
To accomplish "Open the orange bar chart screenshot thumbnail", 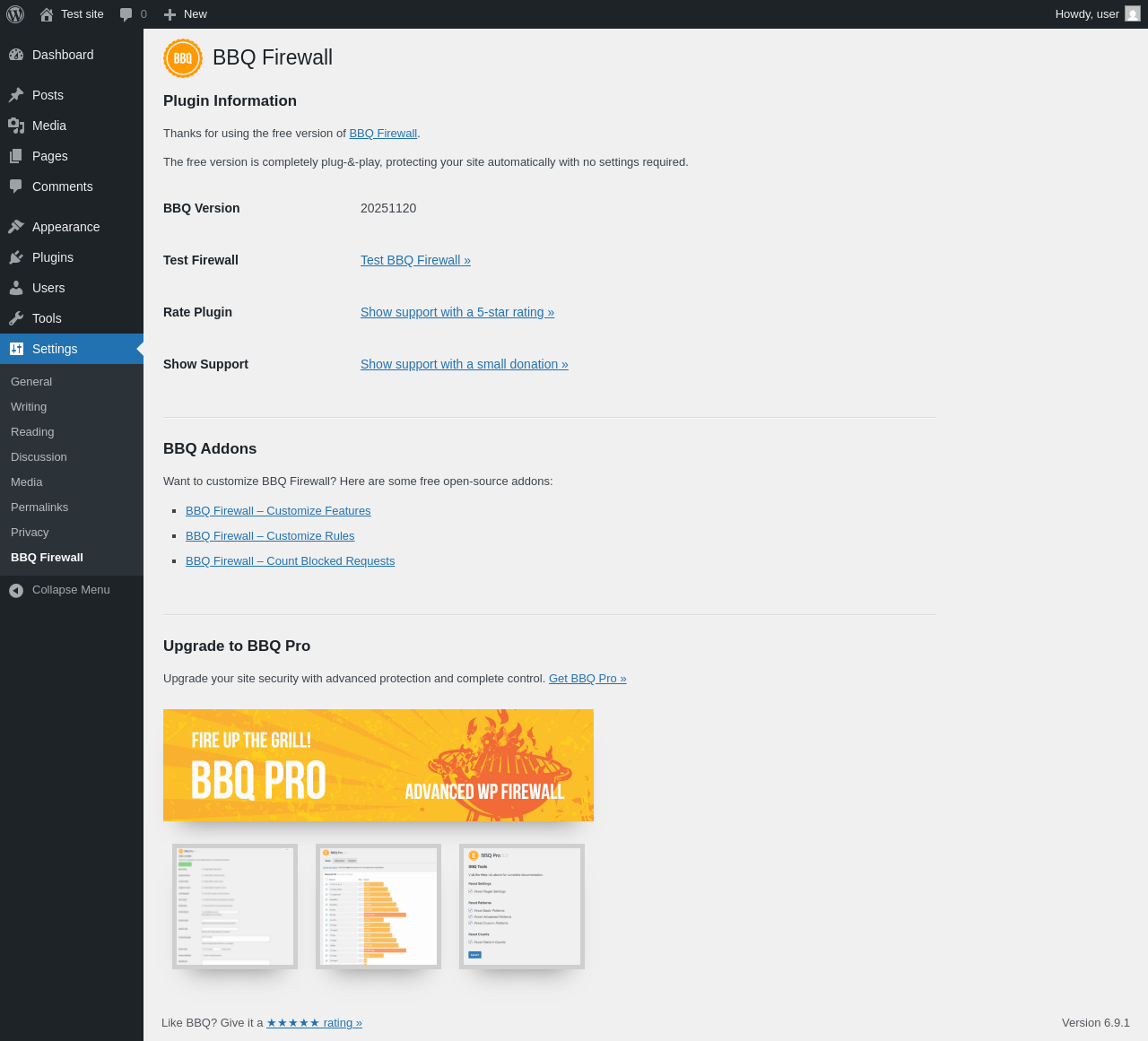I will [378, 907].
